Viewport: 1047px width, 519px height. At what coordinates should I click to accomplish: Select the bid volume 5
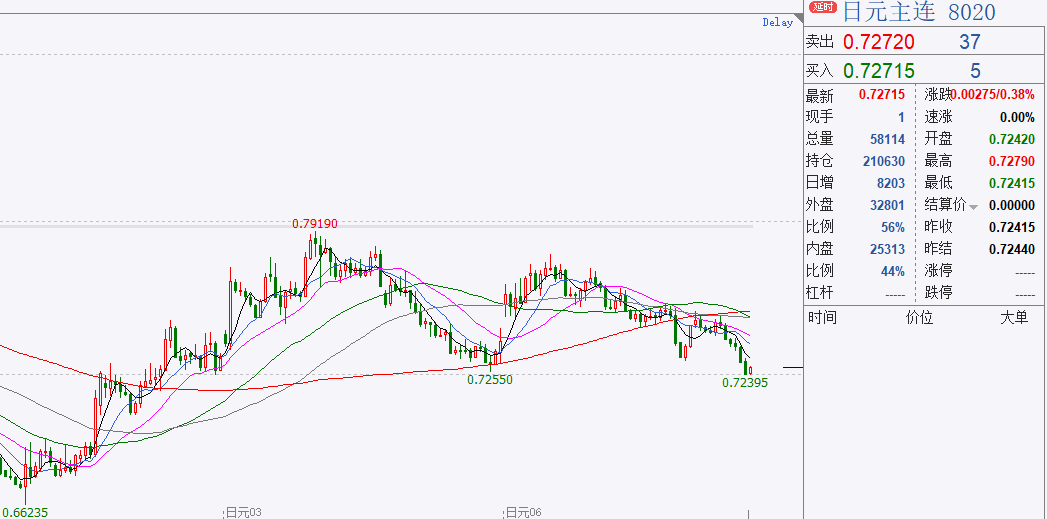[976, 71]
